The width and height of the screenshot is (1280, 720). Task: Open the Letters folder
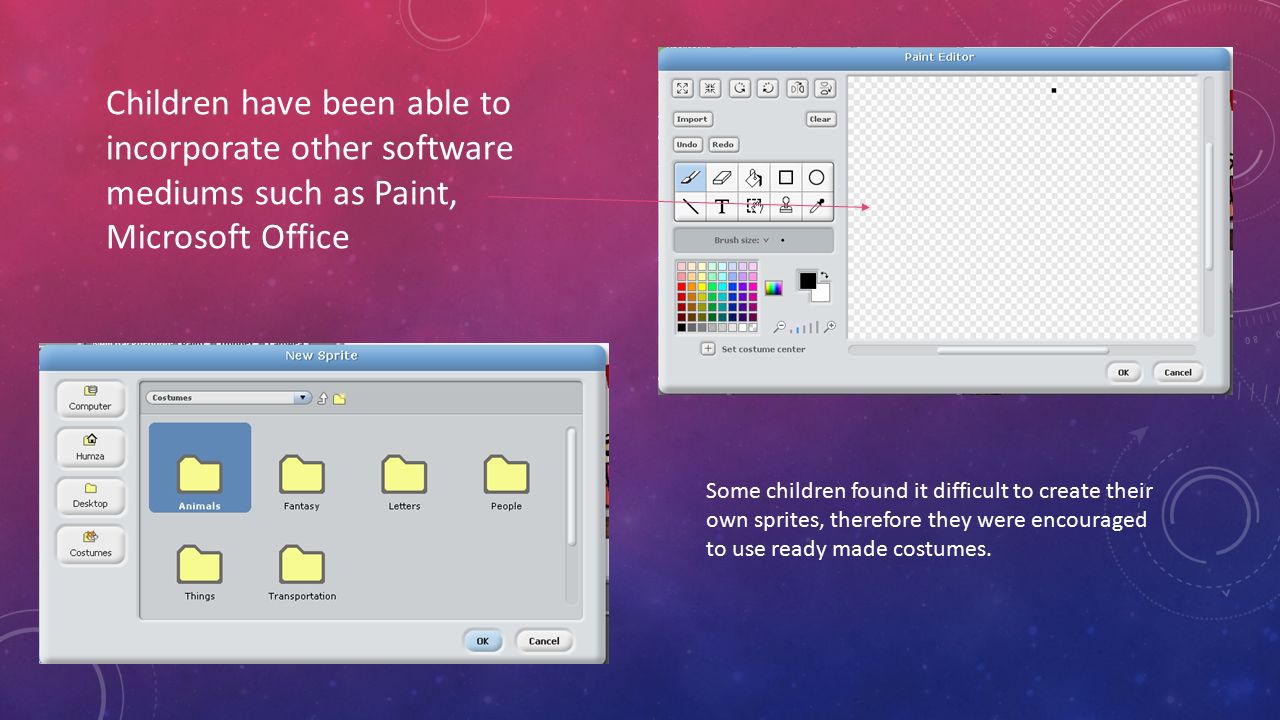point(404,482)
